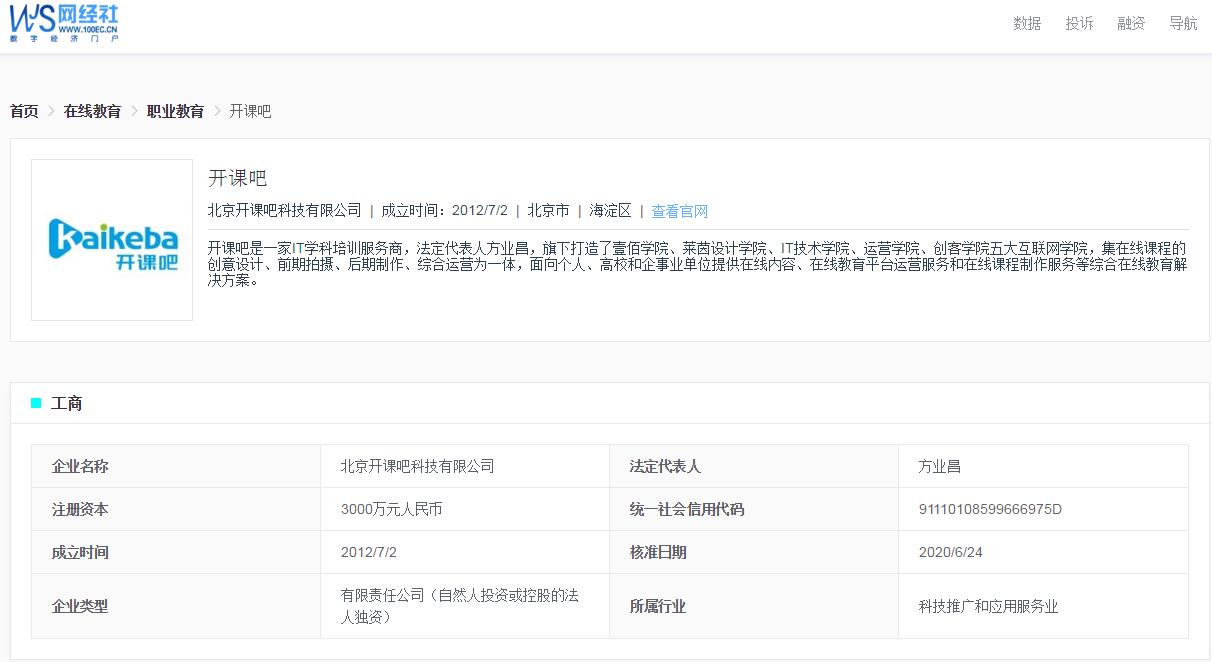This screenshot has height=662, width=1212.
Task: Click the teal square beside 工商
Action: 37,403
